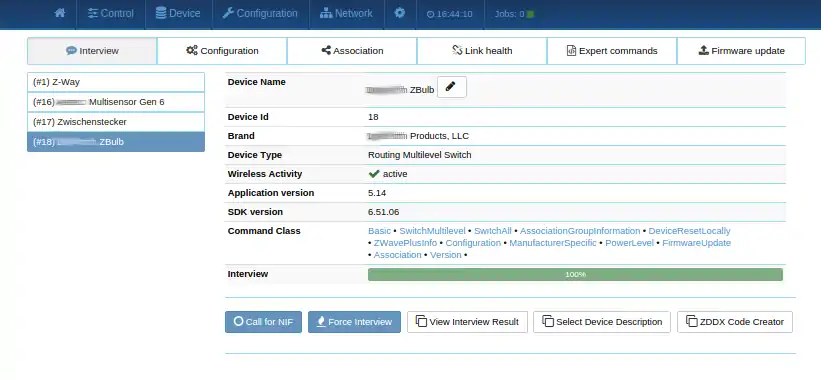Open the PowerLevel link

coord(629,243)
